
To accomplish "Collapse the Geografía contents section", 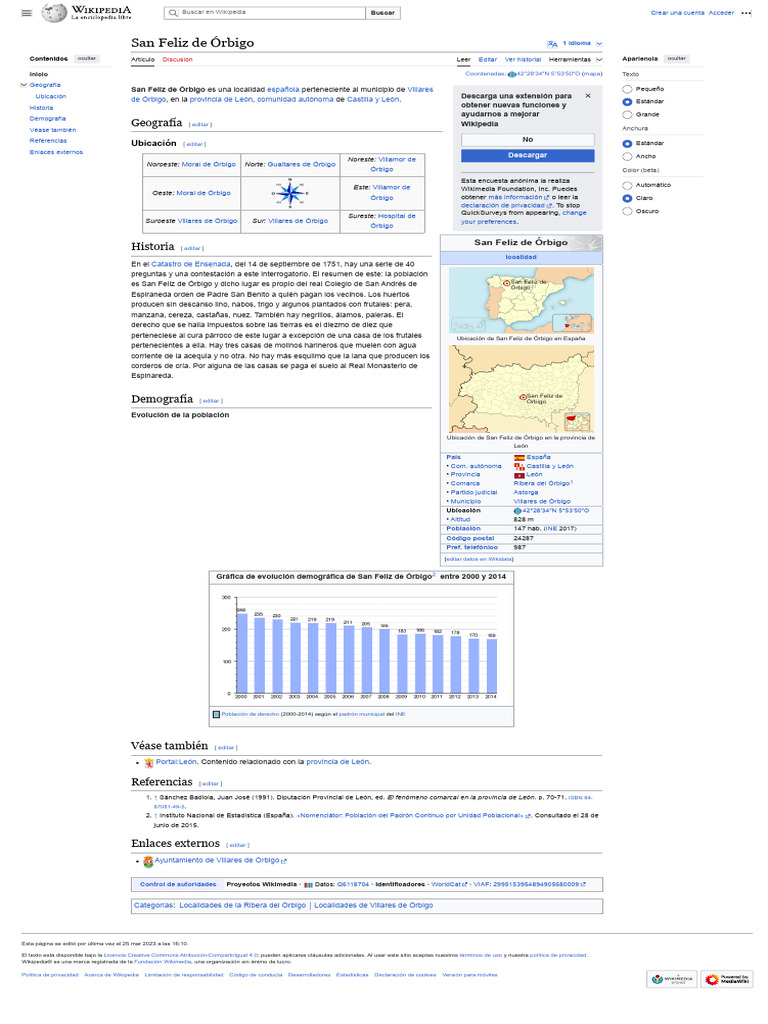I will (24, 86).
